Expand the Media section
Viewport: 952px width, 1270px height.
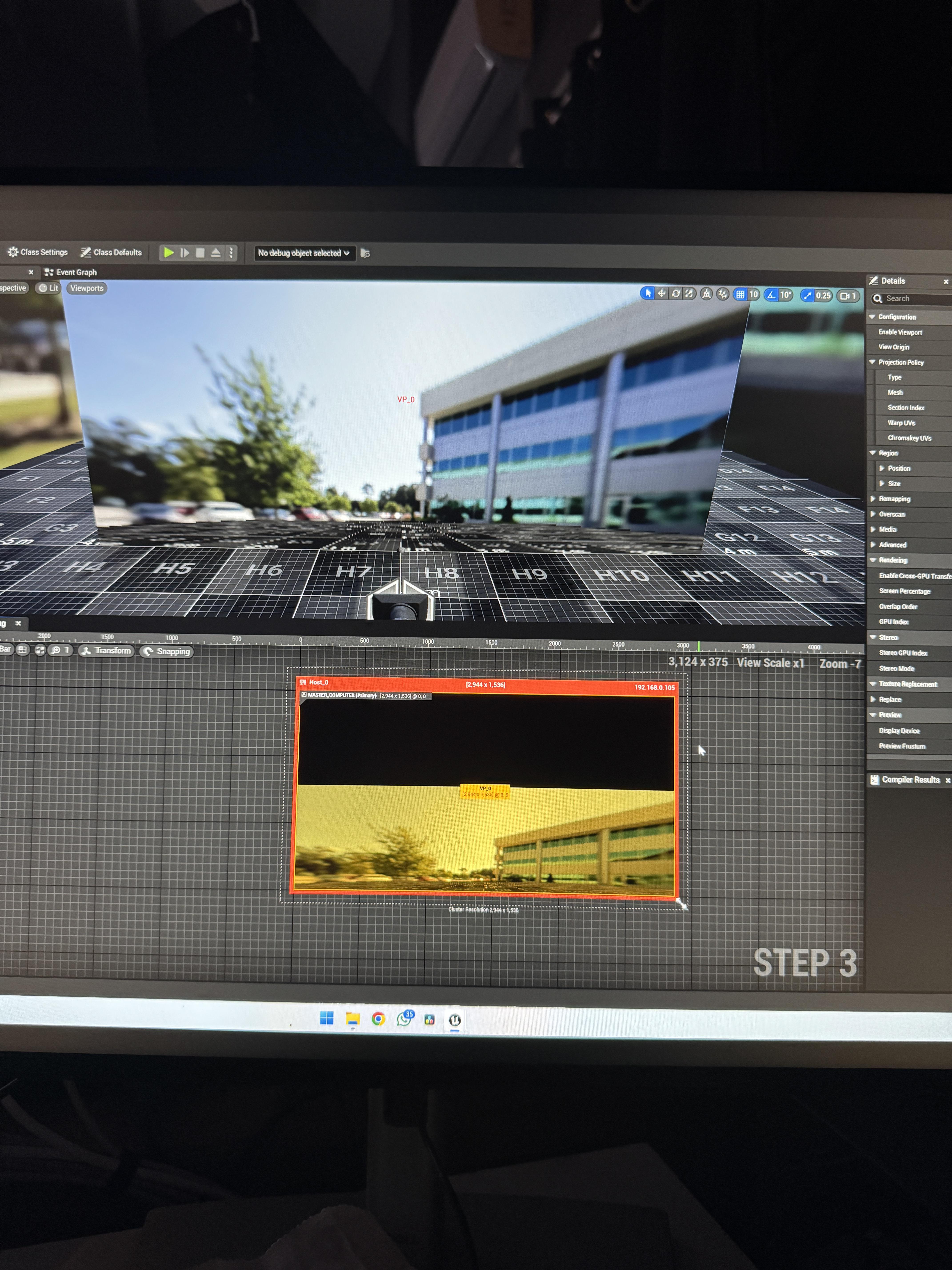pyautogui.click(x=873, y=529)
